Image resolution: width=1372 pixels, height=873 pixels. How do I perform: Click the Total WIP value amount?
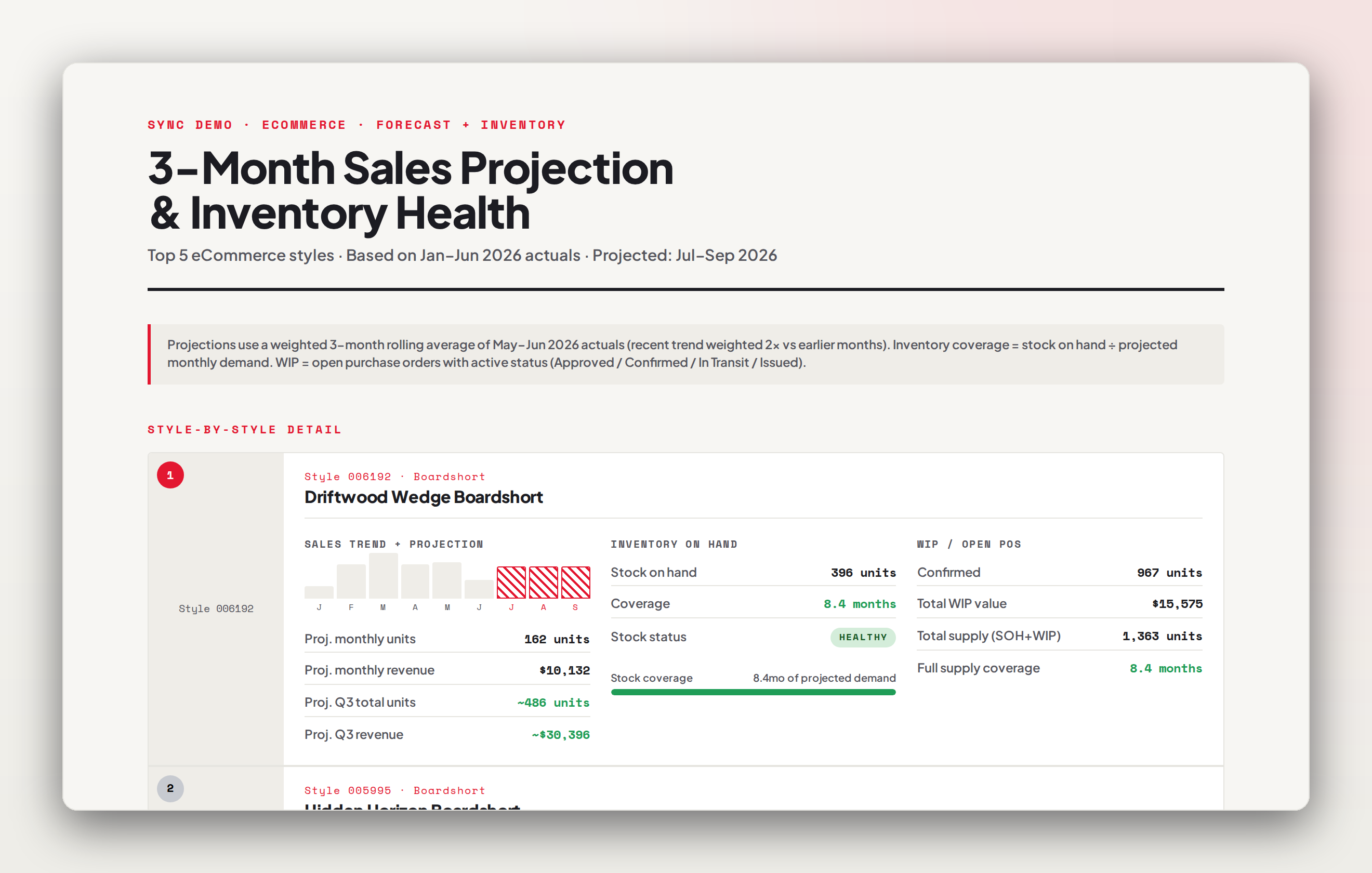[x=1177, y=604]
